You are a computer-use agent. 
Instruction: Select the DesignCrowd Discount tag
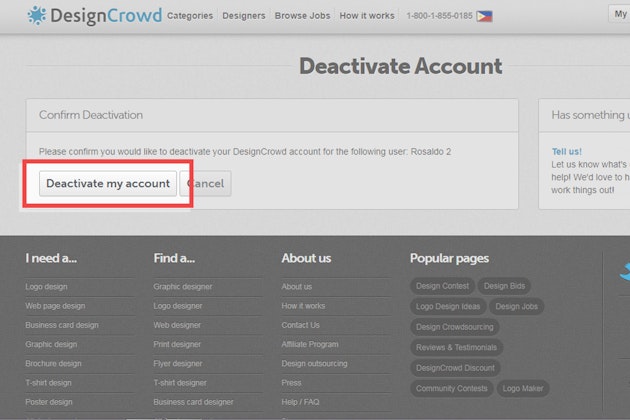click(x=455, y=368)
